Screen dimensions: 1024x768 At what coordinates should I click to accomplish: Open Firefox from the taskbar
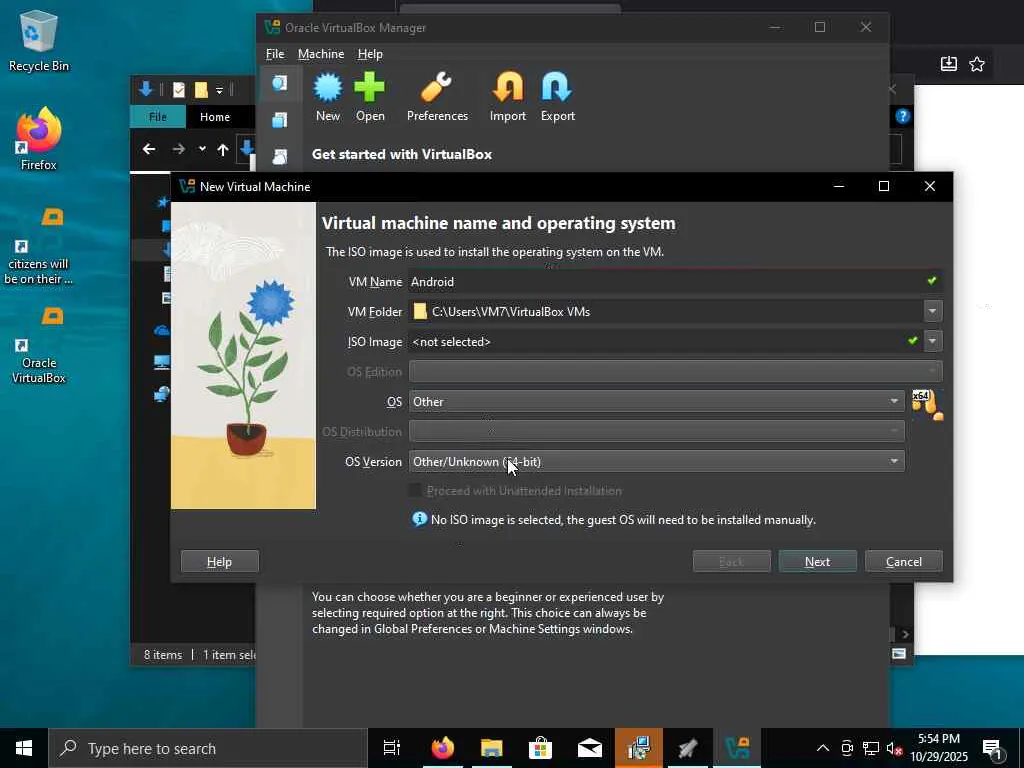442,748
